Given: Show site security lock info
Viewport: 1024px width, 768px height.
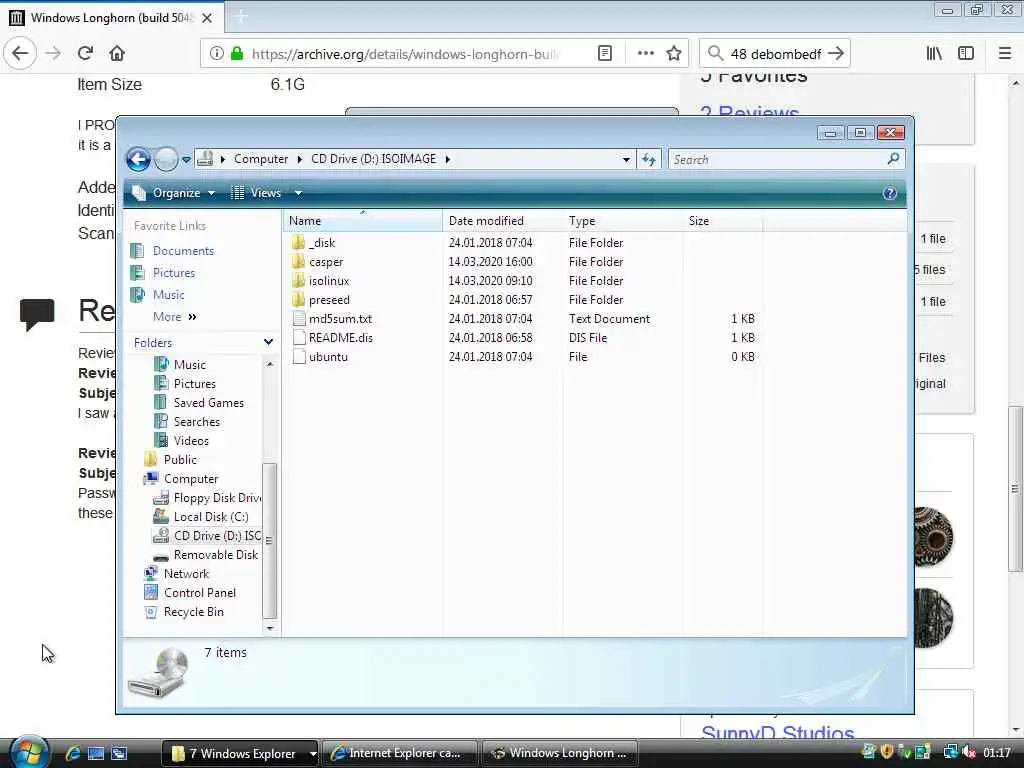Looking at the screenshot, I should [236, 54].
